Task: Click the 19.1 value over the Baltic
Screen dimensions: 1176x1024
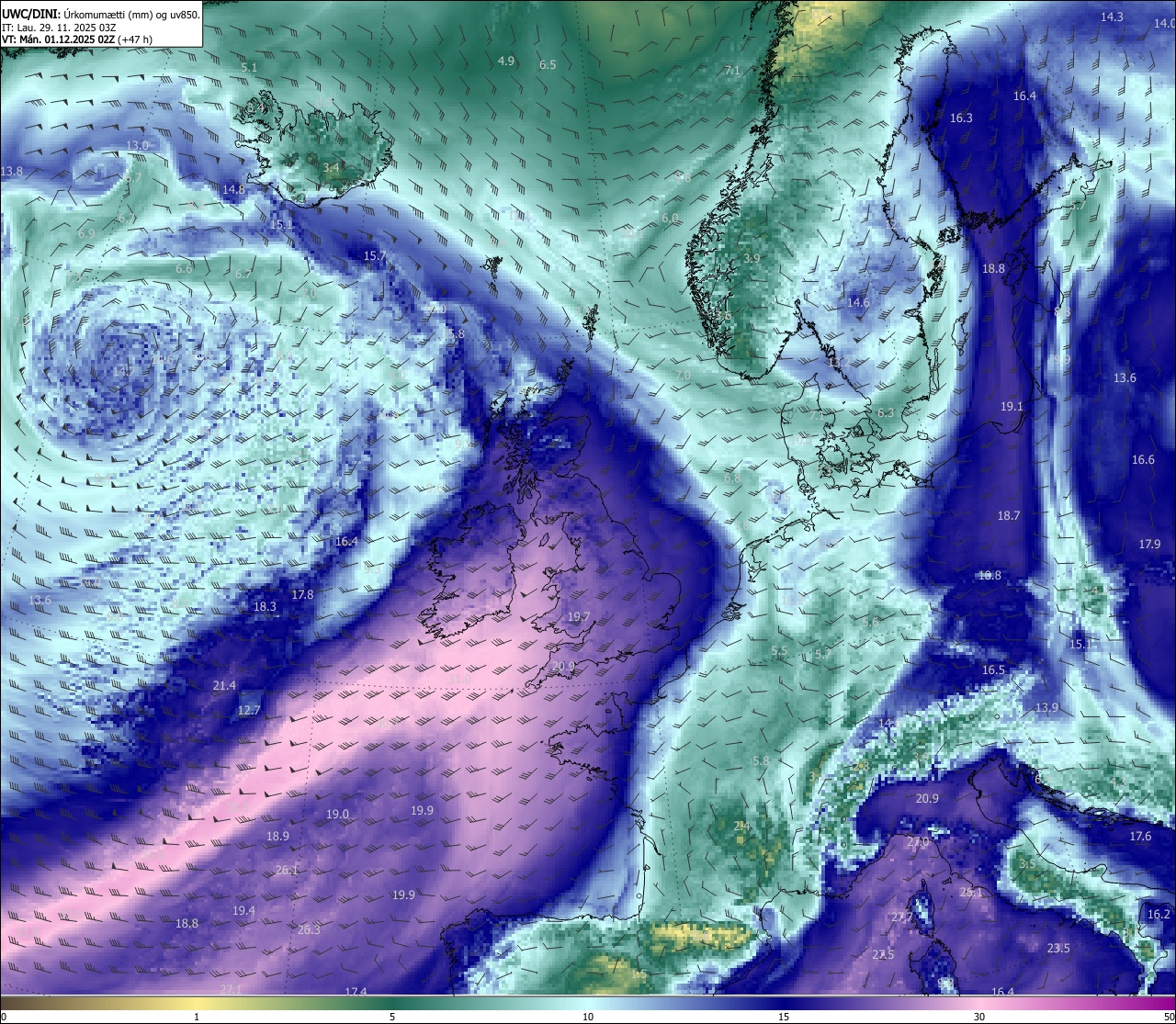Action: coord(1012,407)
